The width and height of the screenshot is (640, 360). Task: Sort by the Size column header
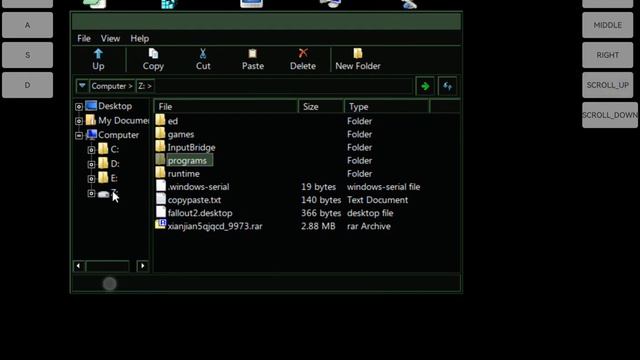tap(321, 107)
